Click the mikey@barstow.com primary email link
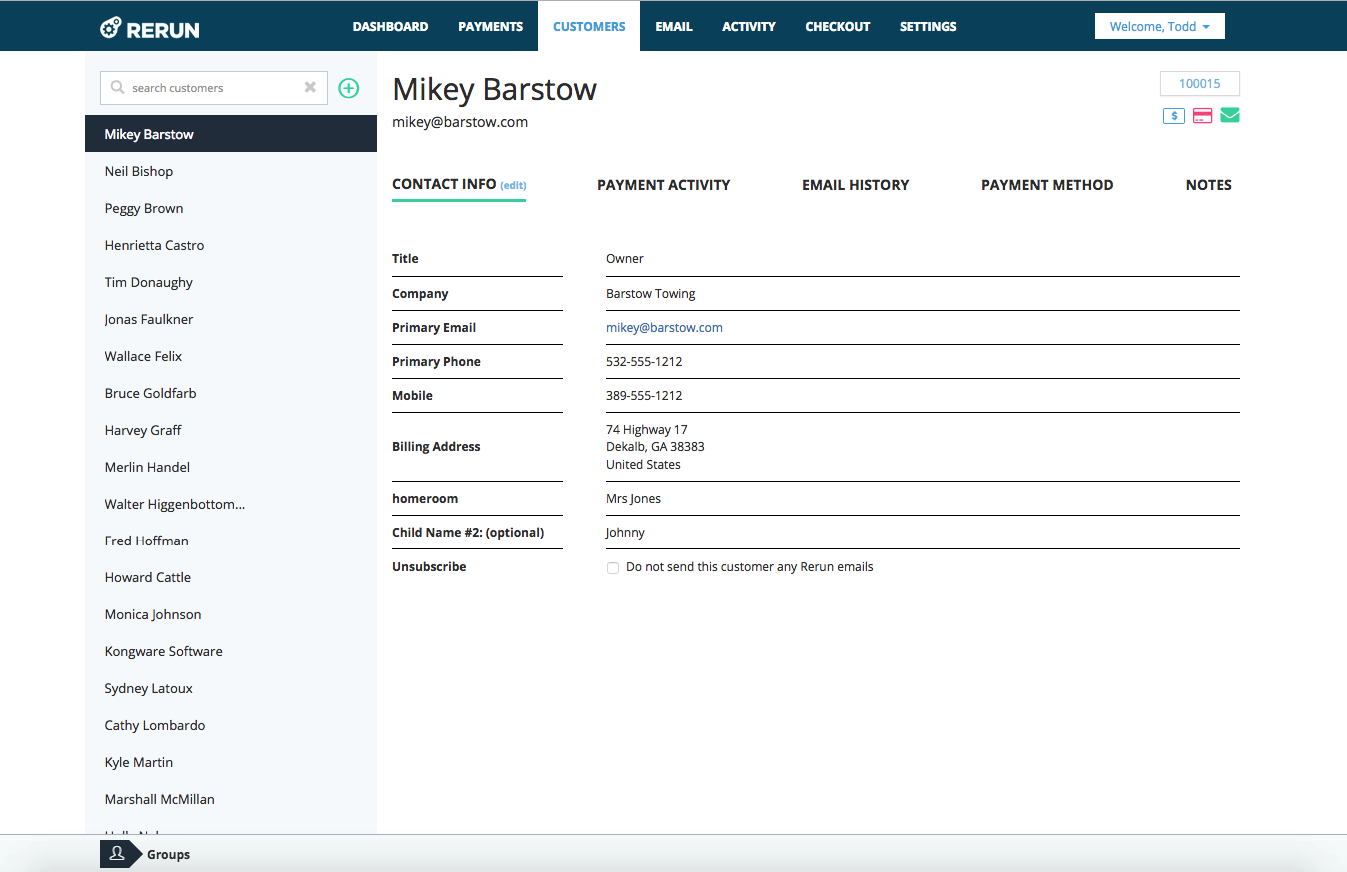The image size is (1347, 872). tap(664, 328)
